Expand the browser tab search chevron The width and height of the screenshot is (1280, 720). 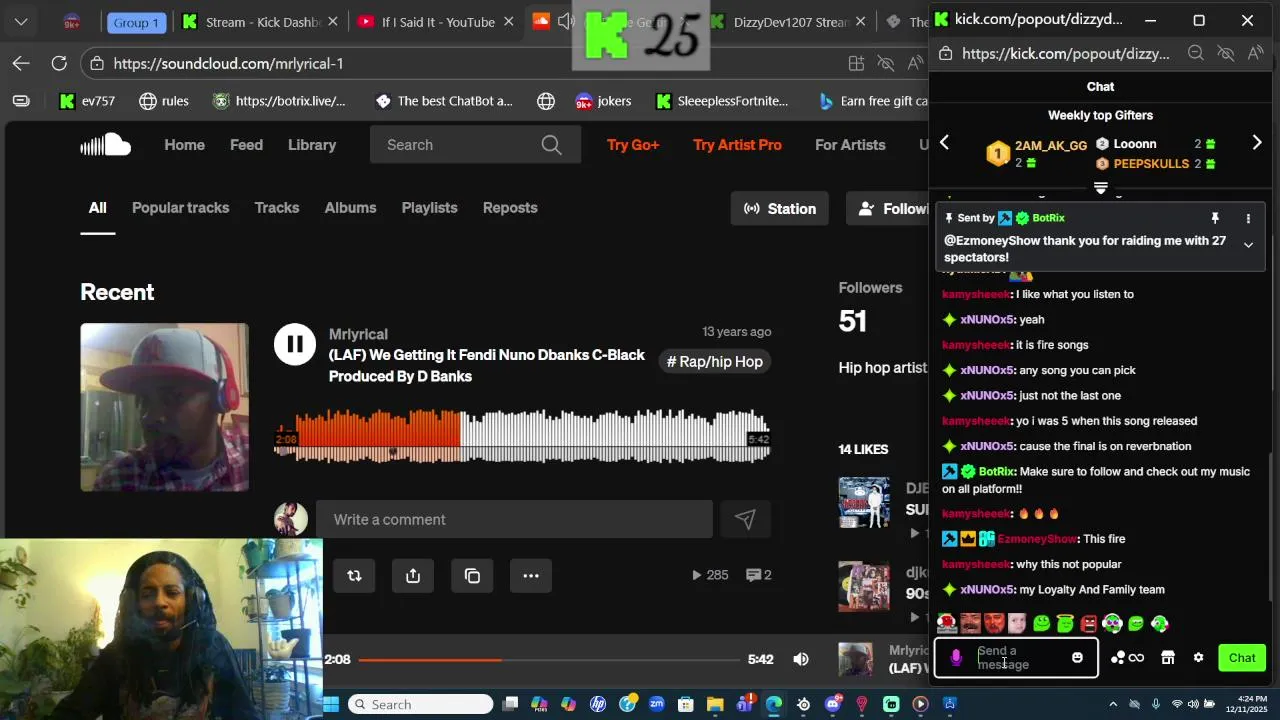21,21
